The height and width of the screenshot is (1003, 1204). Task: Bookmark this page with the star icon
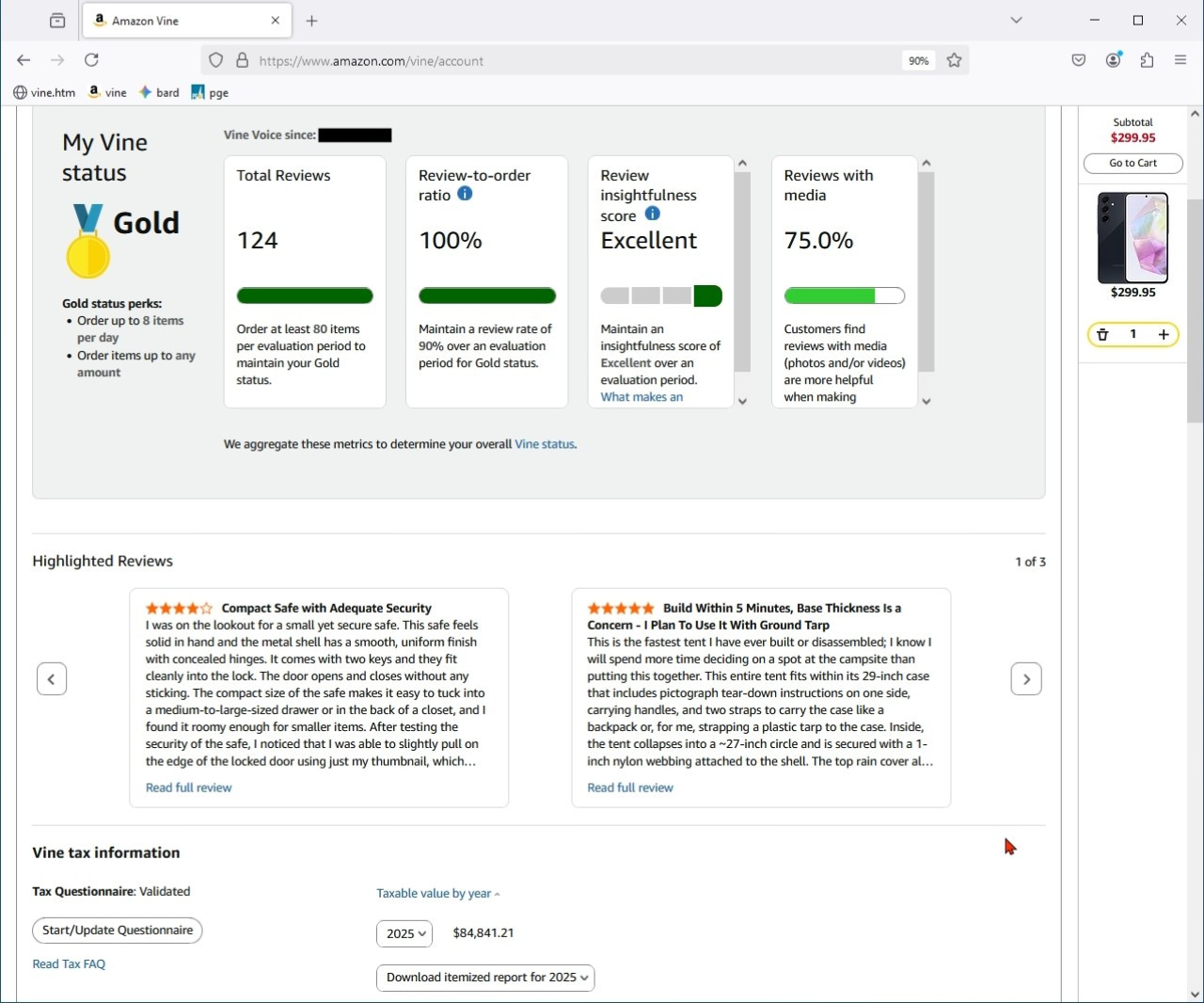pos(955,60)
